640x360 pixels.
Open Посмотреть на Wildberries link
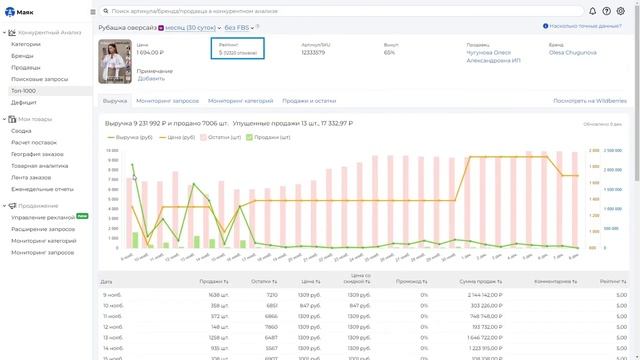tap(590, 101)
